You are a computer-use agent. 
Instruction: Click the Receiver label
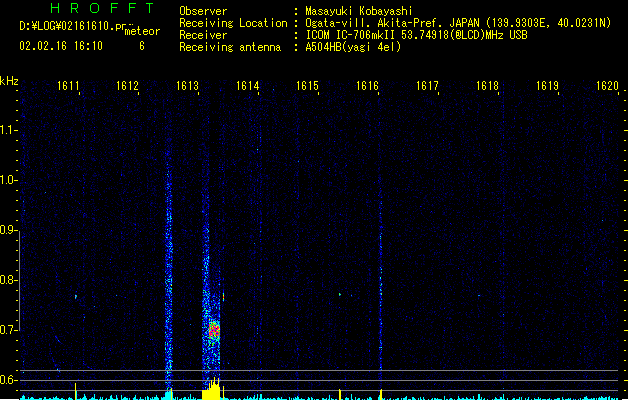203,35
